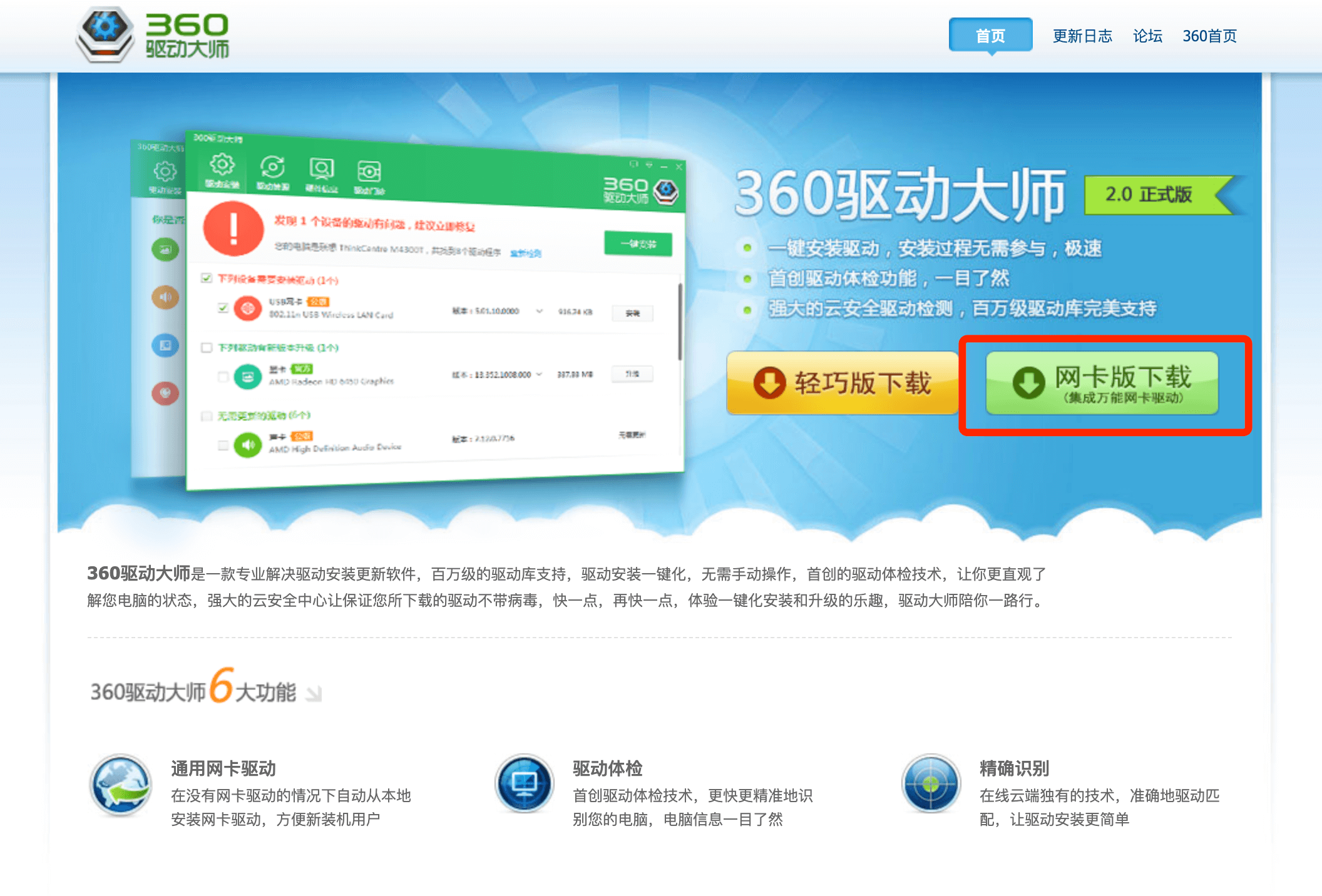
Task: Click the arrow icon beside 6大功能 title
Action: click(x=313, y=693)
